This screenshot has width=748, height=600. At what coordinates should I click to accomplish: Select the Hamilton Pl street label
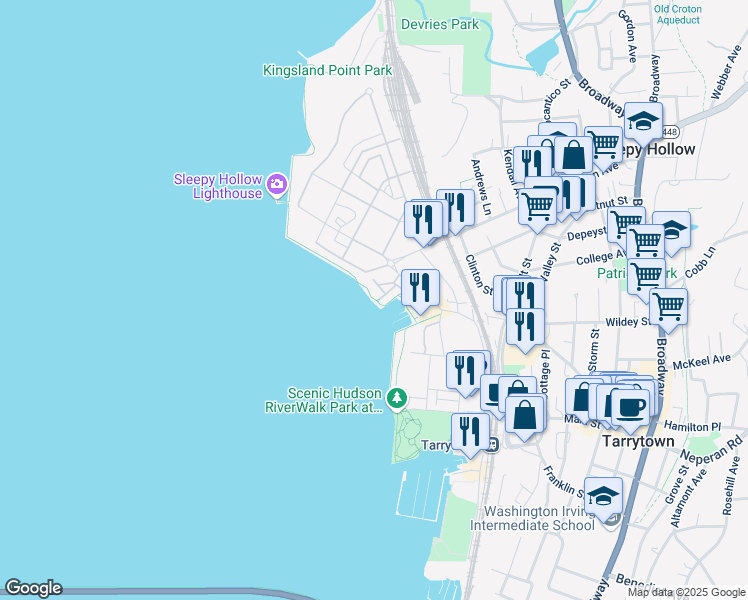(693, 426)
